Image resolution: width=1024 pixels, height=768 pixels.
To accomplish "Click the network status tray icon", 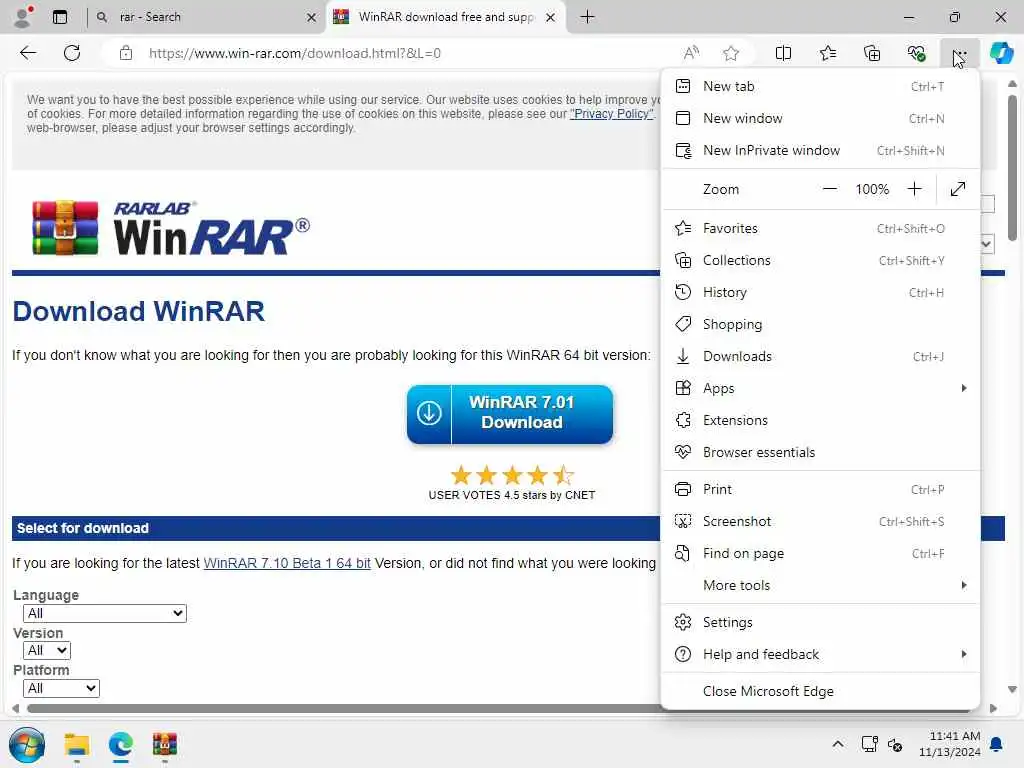I will point(869,744).
